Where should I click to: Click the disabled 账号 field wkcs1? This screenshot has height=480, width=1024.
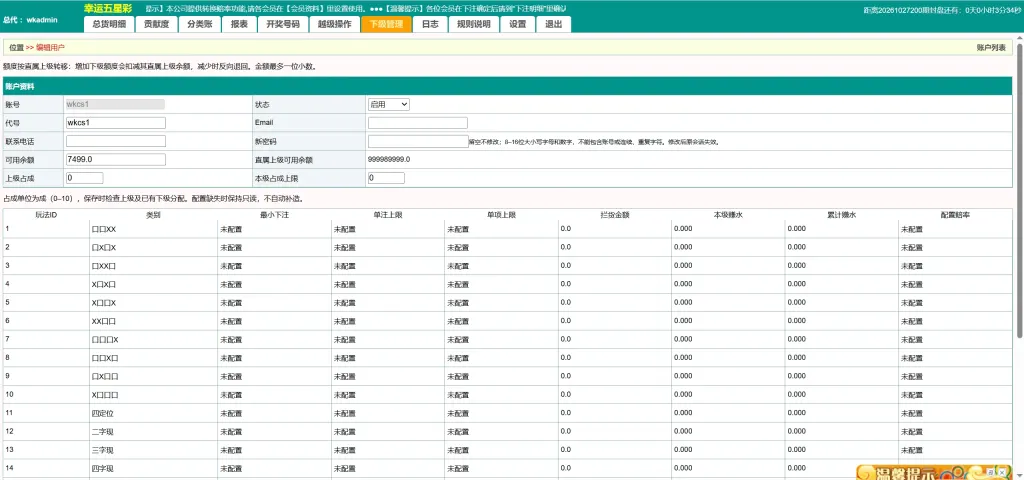click(x=115, y=104)
